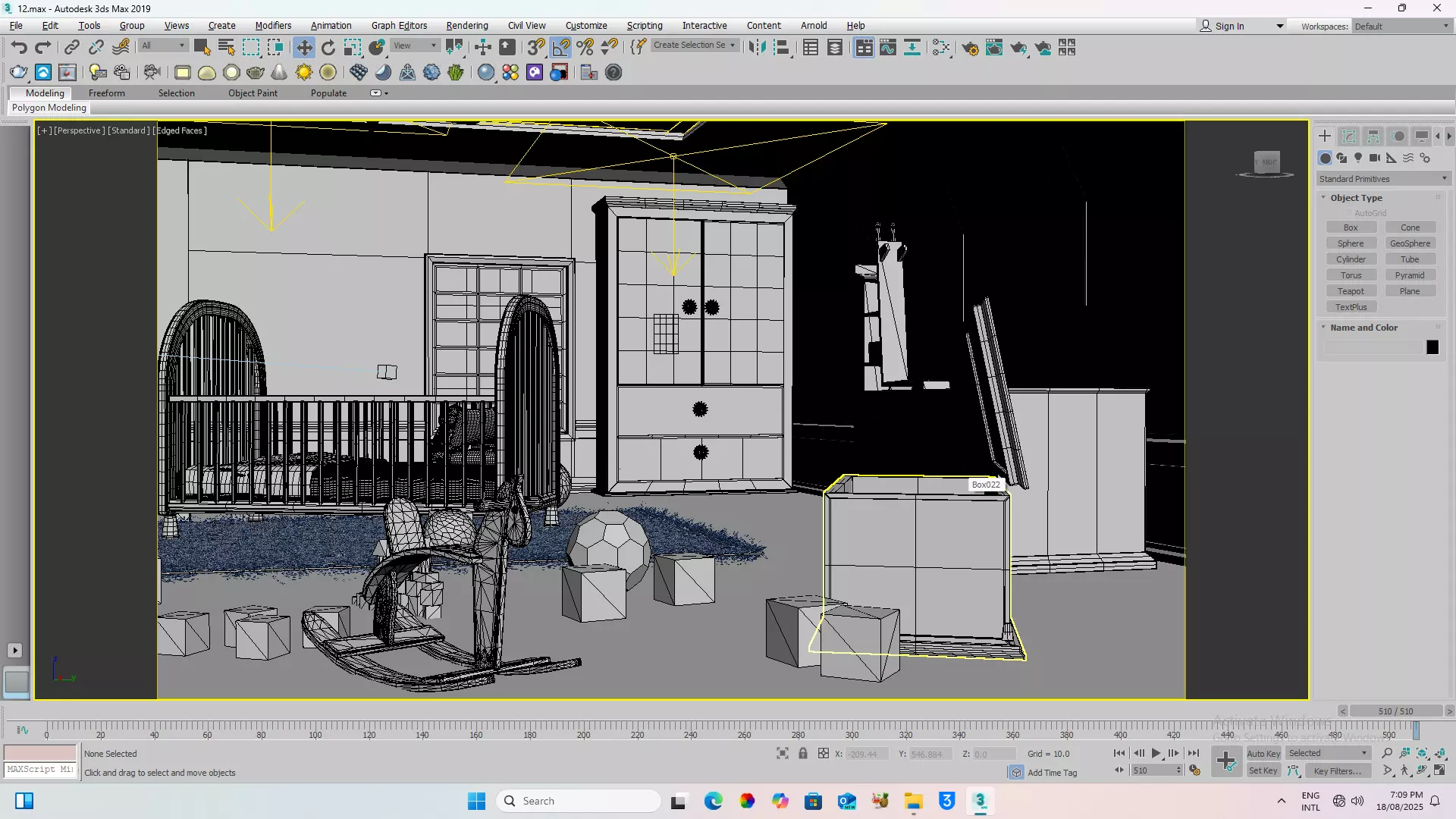Toggle the Angle Snap button

[560, 48]
